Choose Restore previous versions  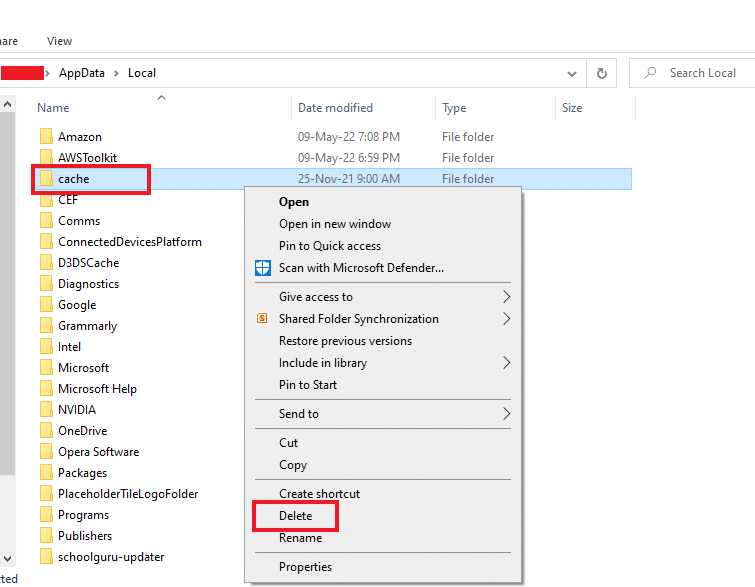345,341
